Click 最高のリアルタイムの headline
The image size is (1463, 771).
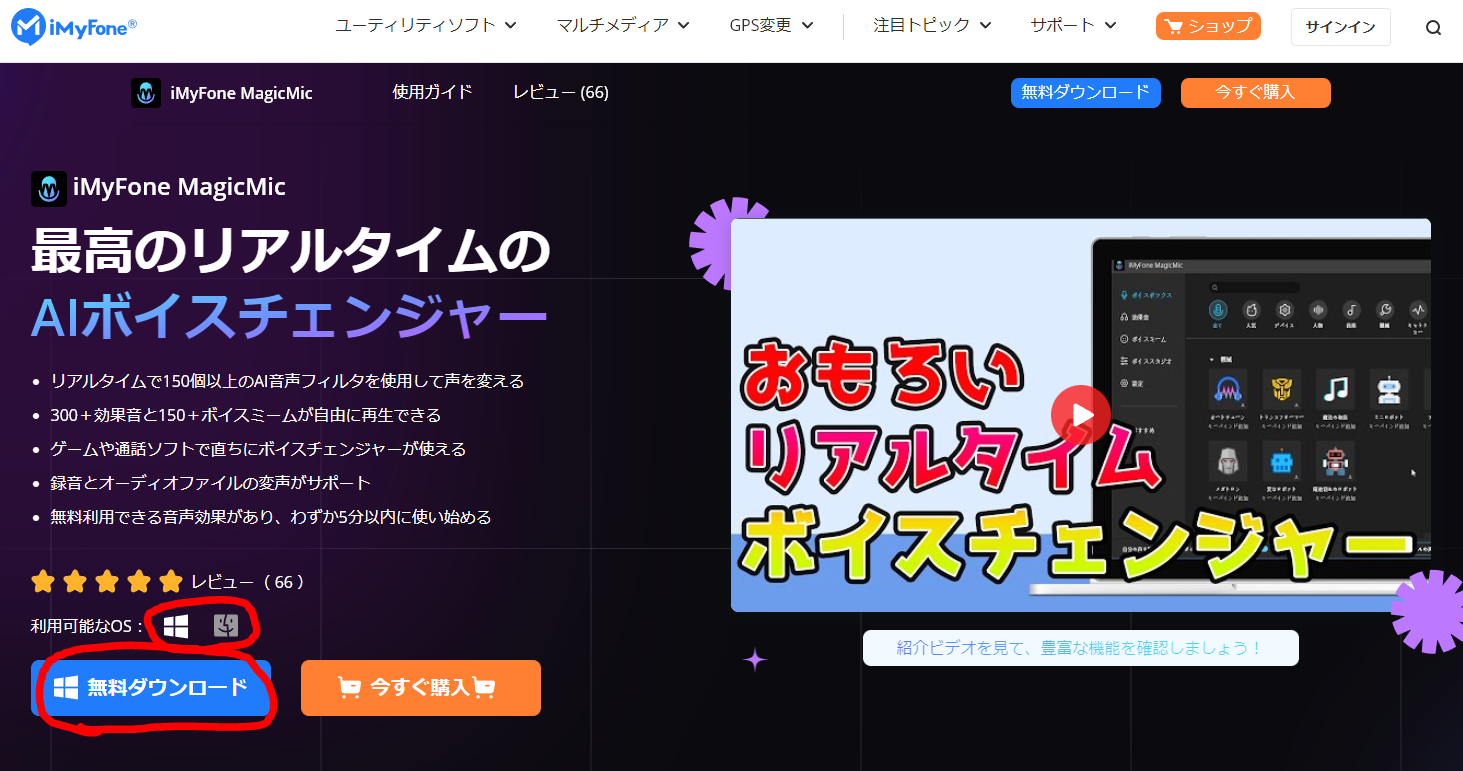(291, 250)
